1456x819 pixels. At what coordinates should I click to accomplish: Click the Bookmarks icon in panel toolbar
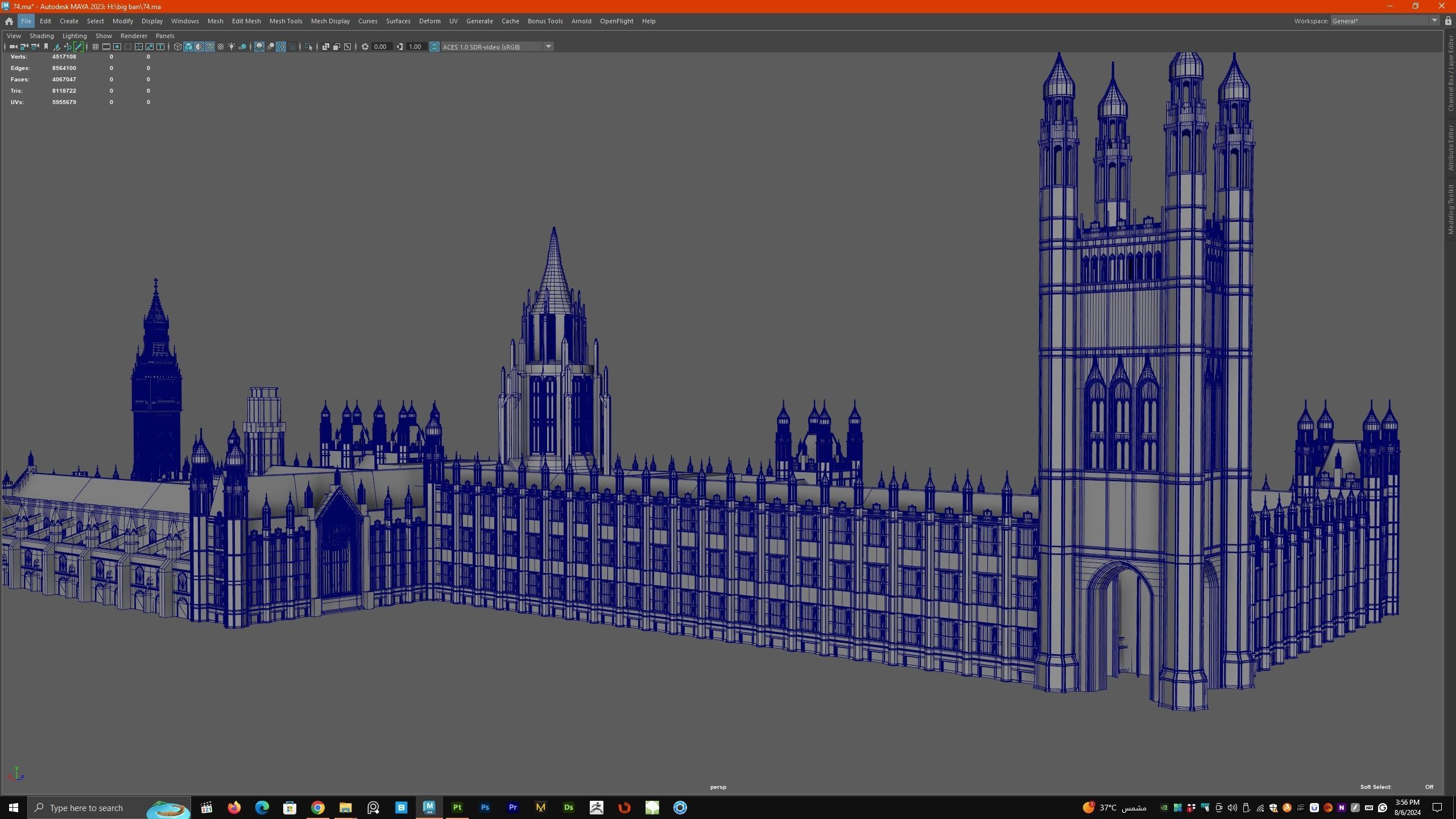coord(46,47)
